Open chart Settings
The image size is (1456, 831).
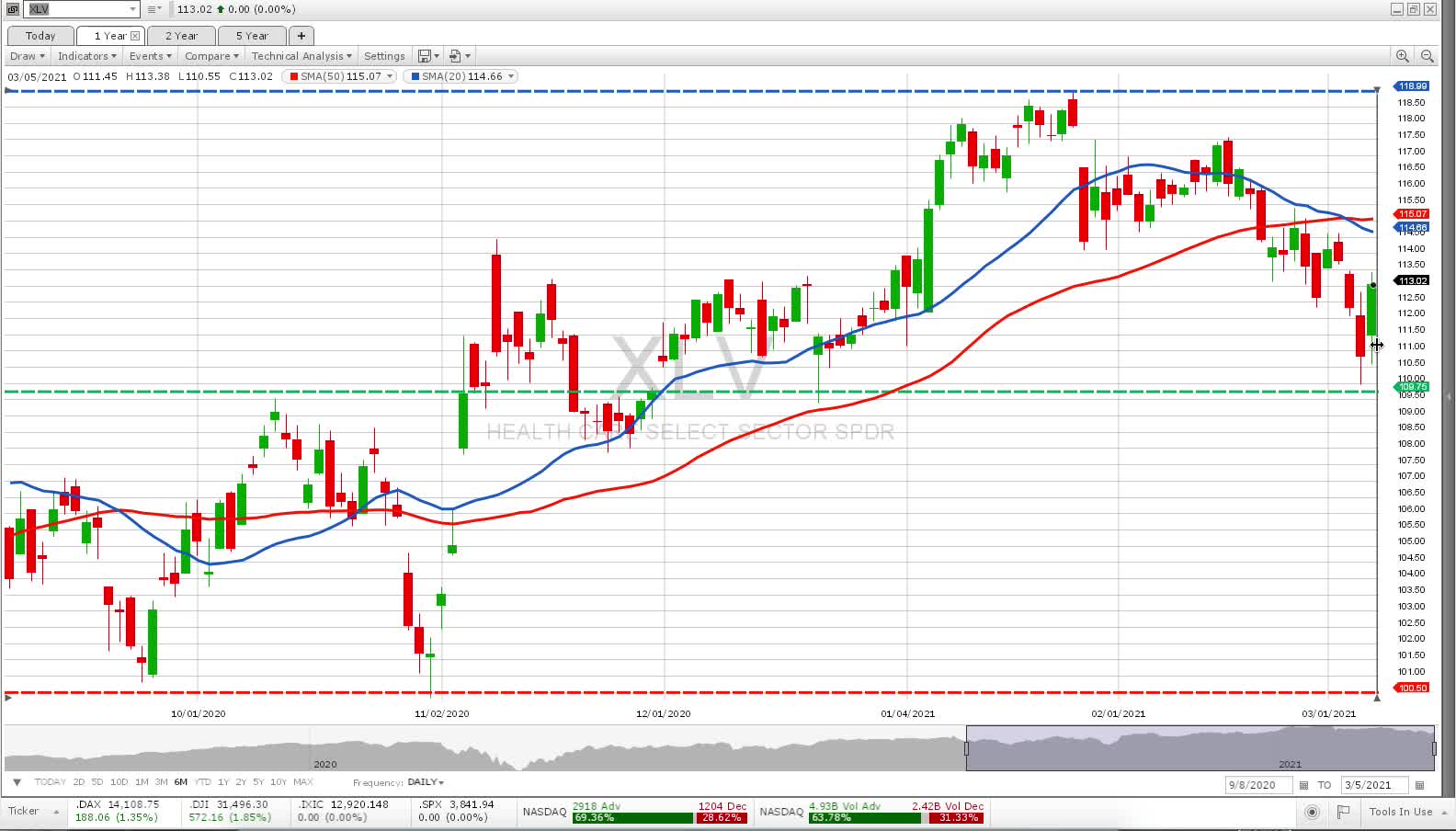pos(384,56)
